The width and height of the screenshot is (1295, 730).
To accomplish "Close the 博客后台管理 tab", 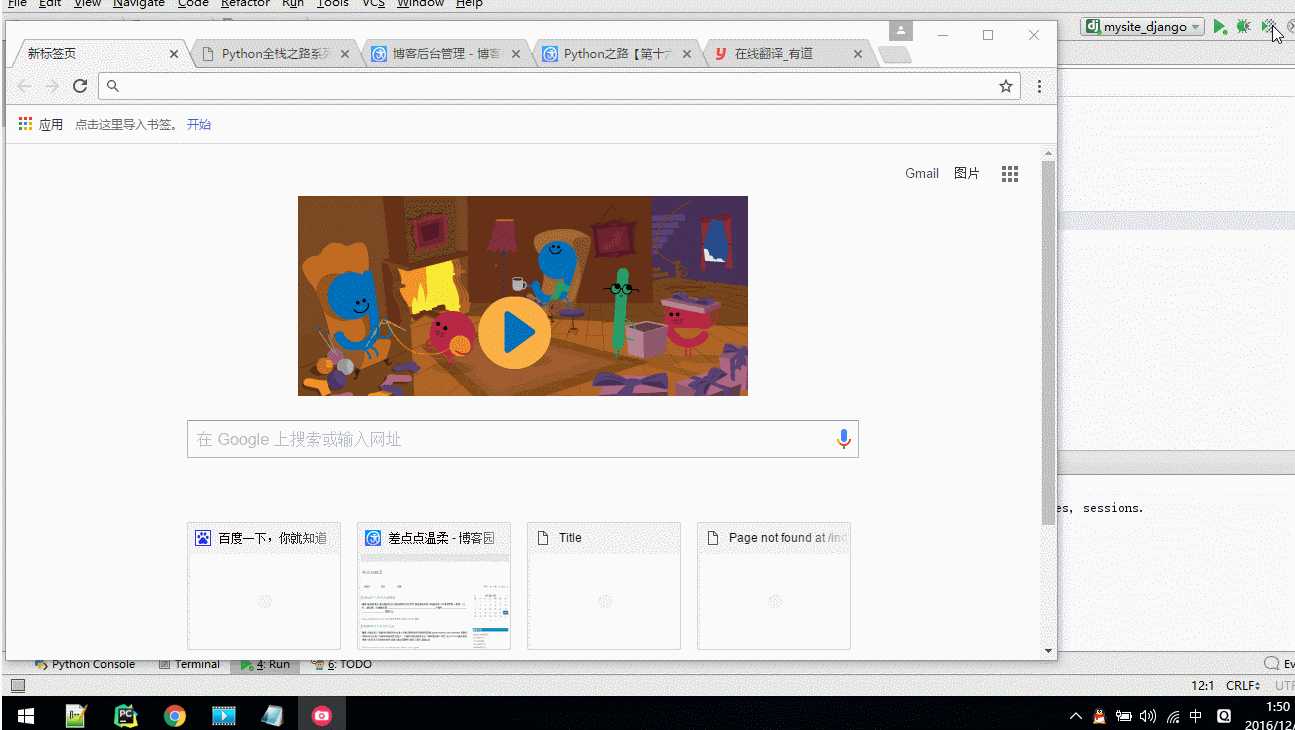I will (x=516, y=54).
